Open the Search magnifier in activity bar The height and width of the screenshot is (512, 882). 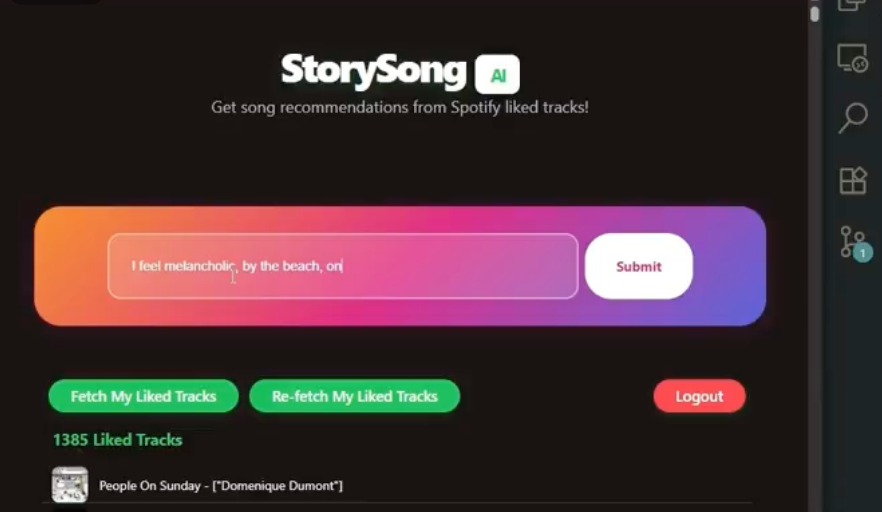point(853,118)
